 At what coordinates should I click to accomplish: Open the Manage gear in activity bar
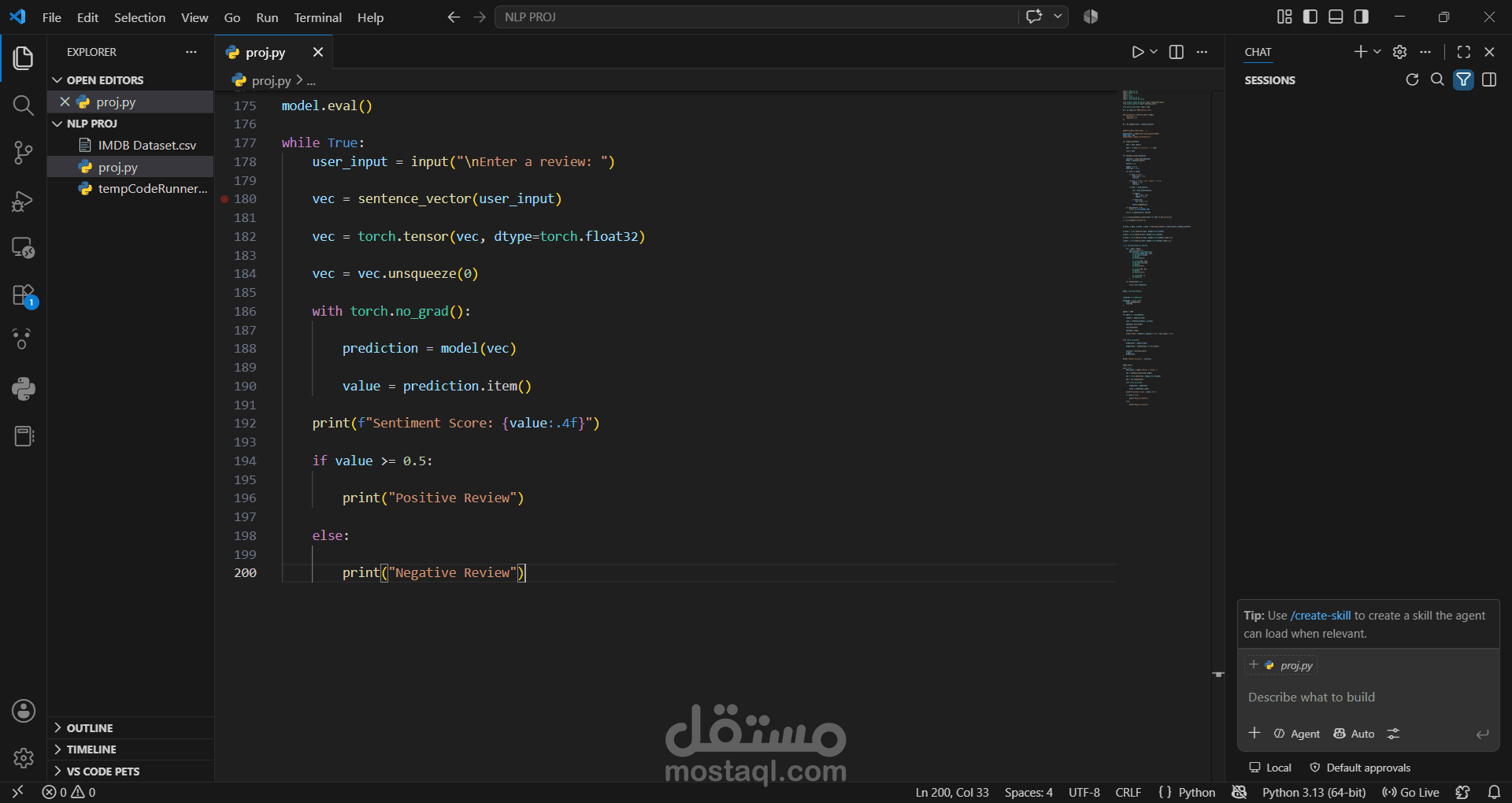(23, 758)
